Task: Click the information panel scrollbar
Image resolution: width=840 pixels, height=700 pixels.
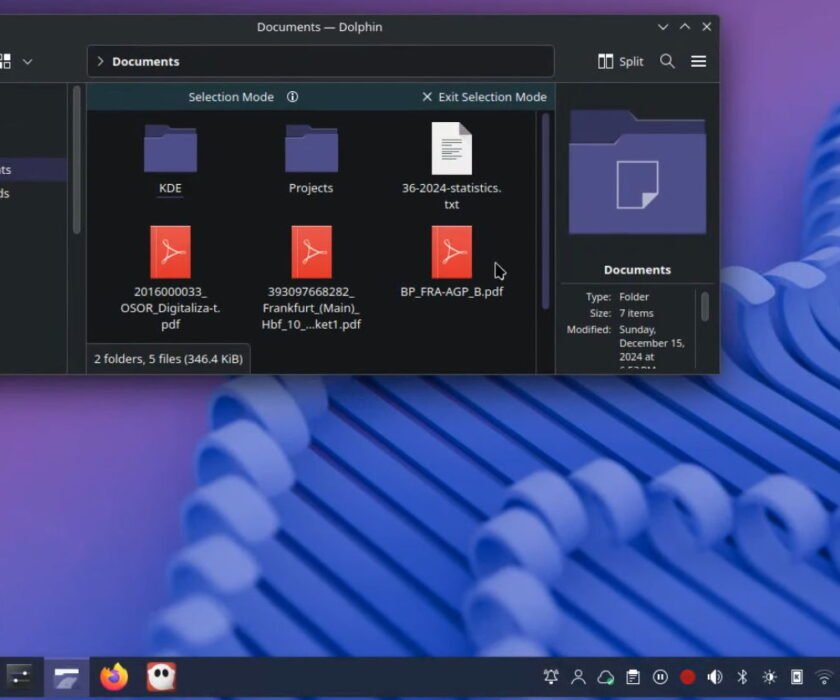Action: click(704, 306)
